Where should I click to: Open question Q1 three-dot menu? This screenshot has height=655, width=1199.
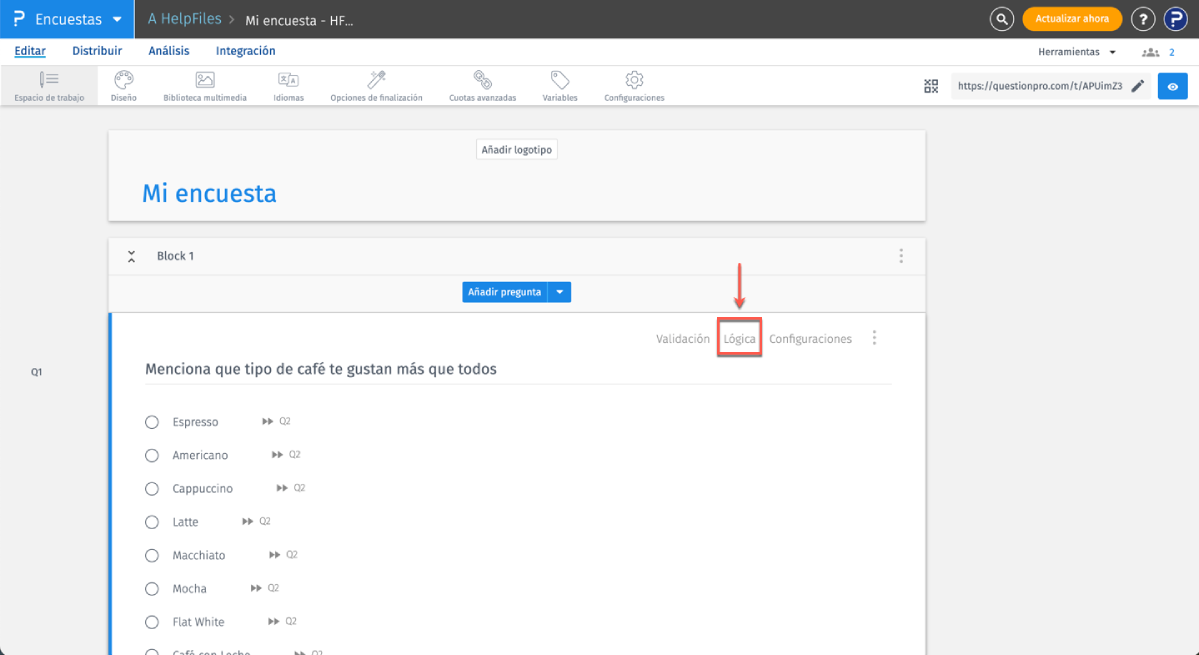pos(874,338)
